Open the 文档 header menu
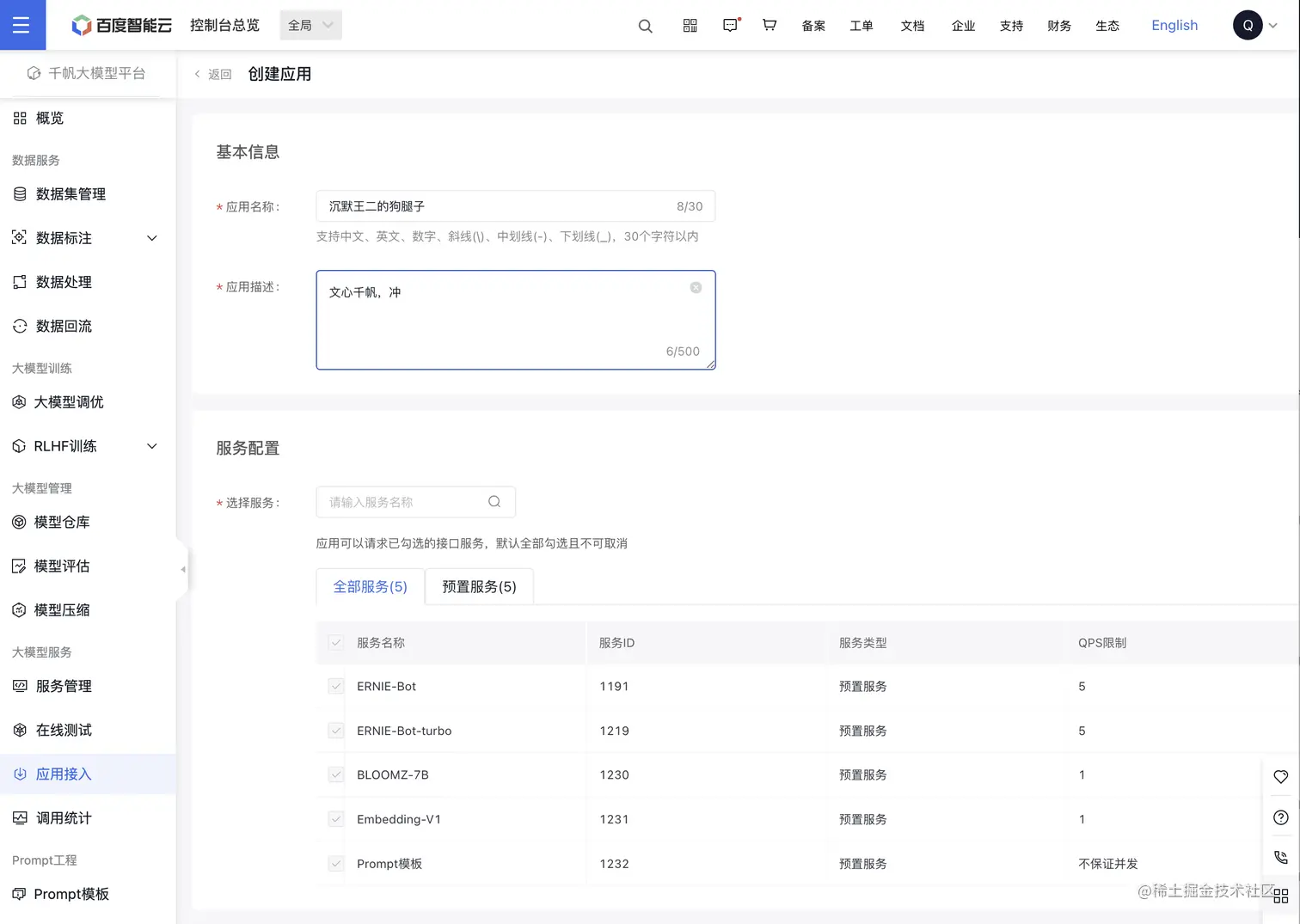This screenshot has height=924, width=1300. (912, 26)
